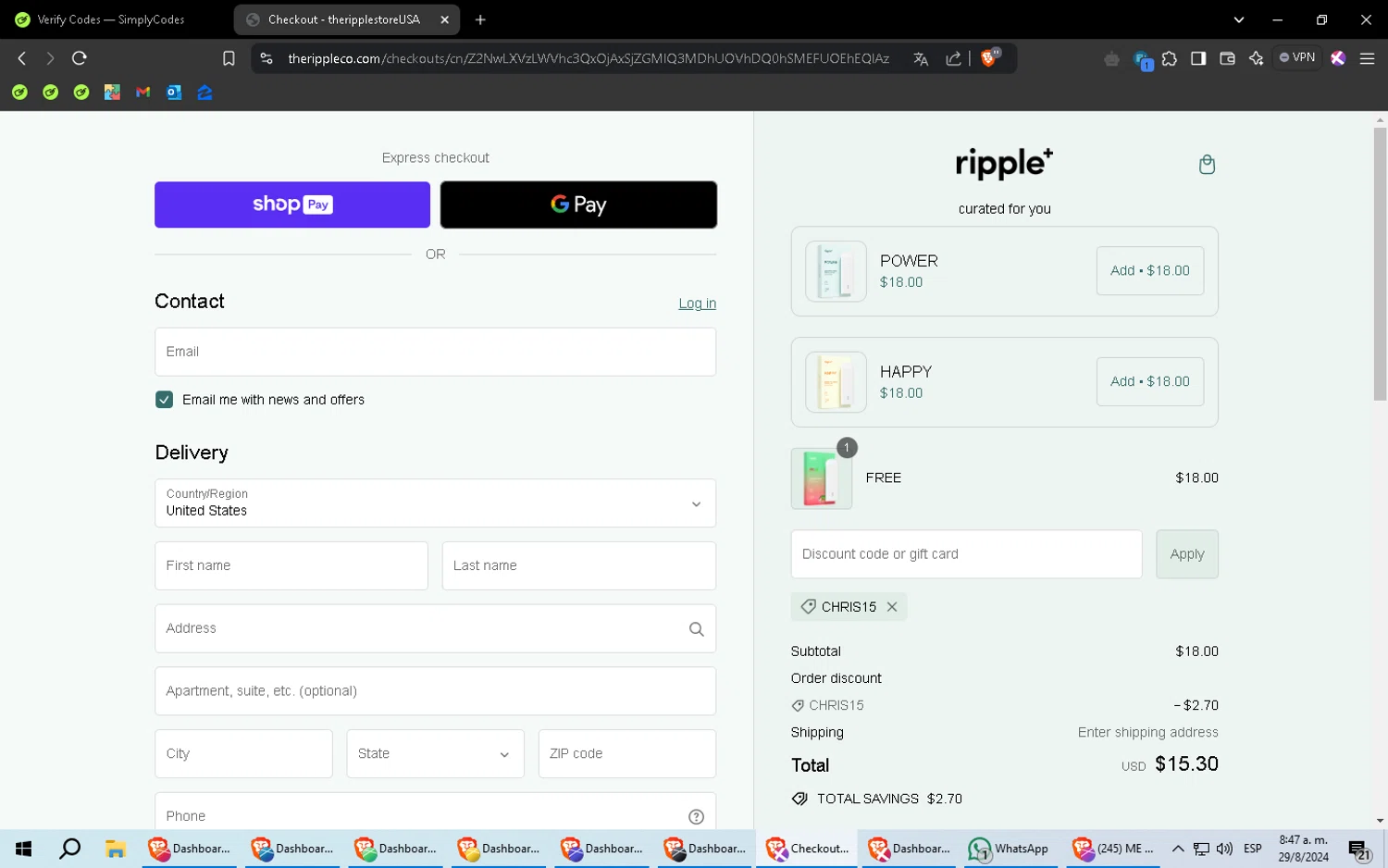1388x868 pixels.
Task: Open the phone field help icon
Action: coord(697,816)
